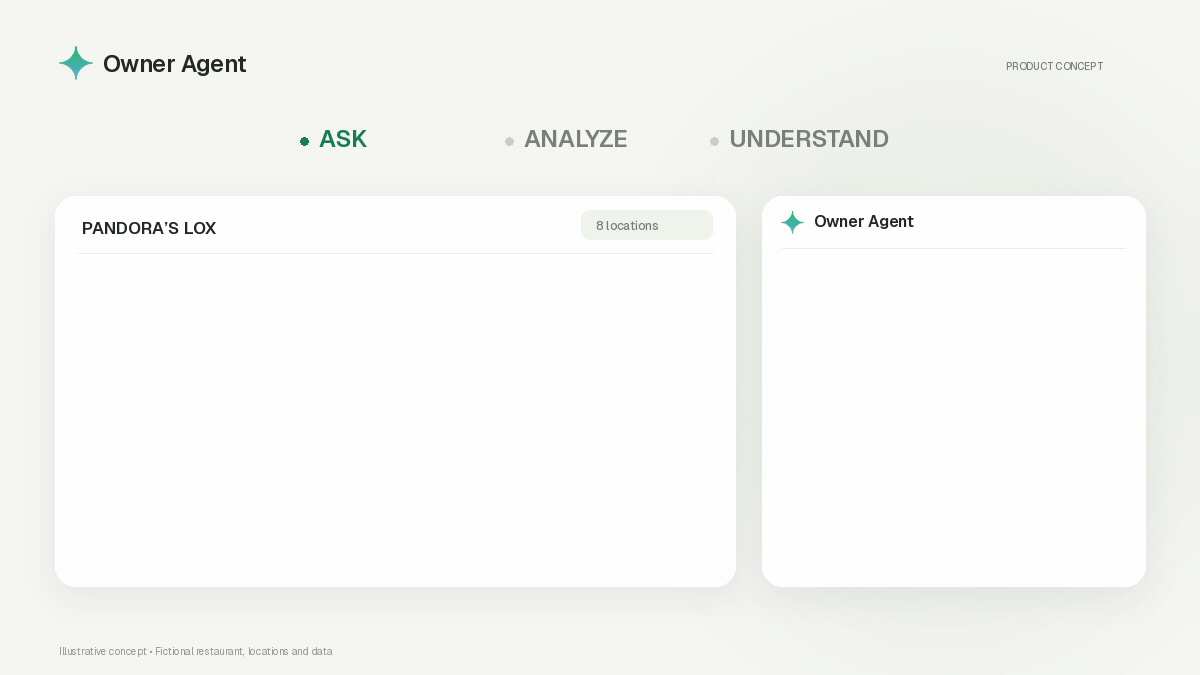
Task: Select the PANDORA'S LOX restaurant heading
Action: (x=149, y=228)
